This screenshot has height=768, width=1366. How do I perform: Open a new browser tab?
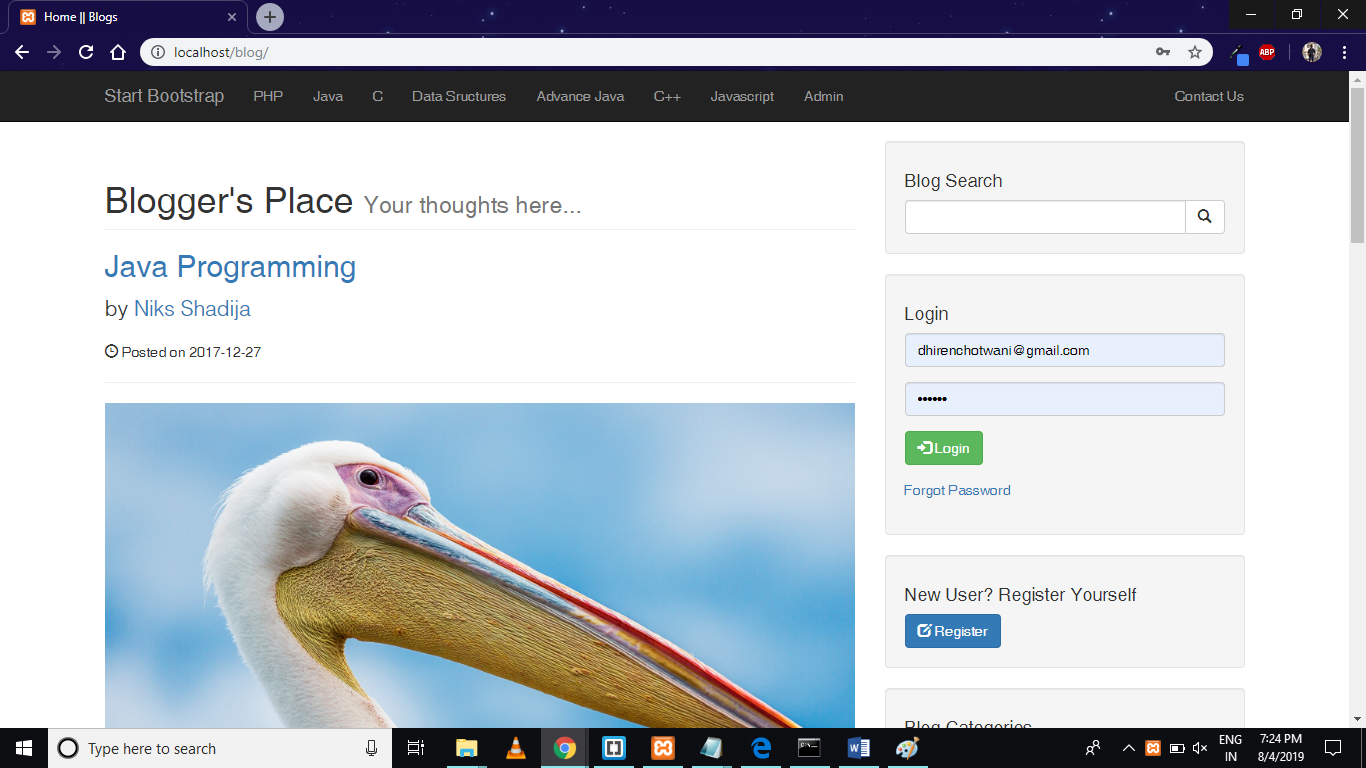point(270,17)
